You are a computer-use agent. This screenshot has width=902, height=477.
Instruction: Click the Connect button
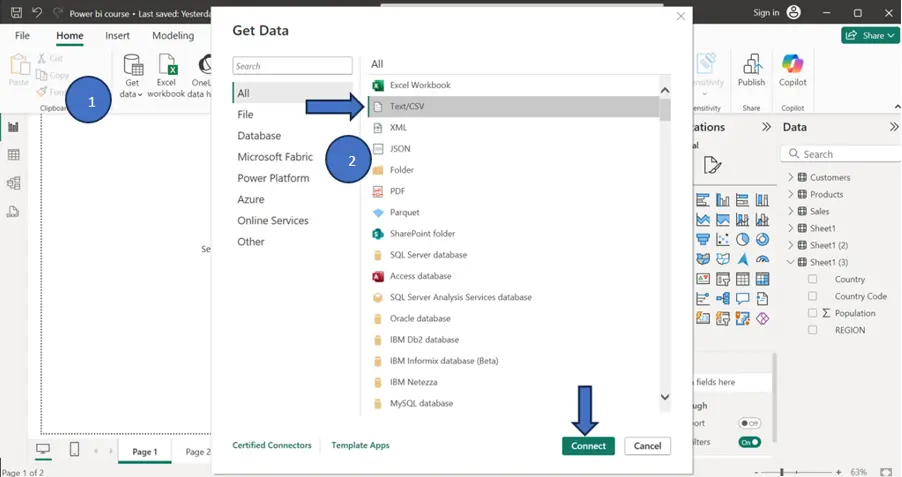(x=588, y=446)
